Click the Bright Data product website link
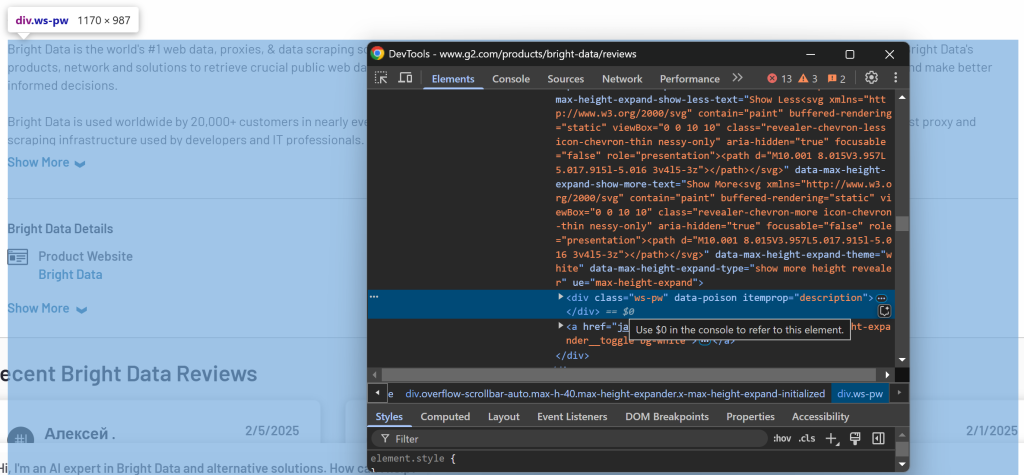 pyautogui.click(x=70, y=274)
